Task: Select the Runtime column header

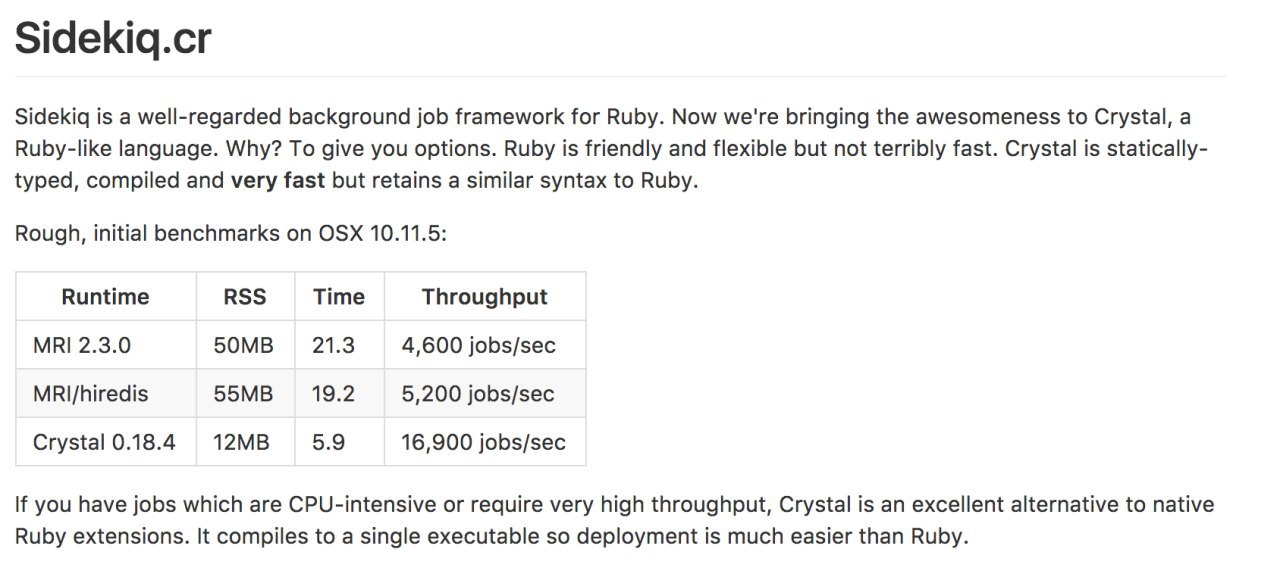Action: tap(105, 297)
